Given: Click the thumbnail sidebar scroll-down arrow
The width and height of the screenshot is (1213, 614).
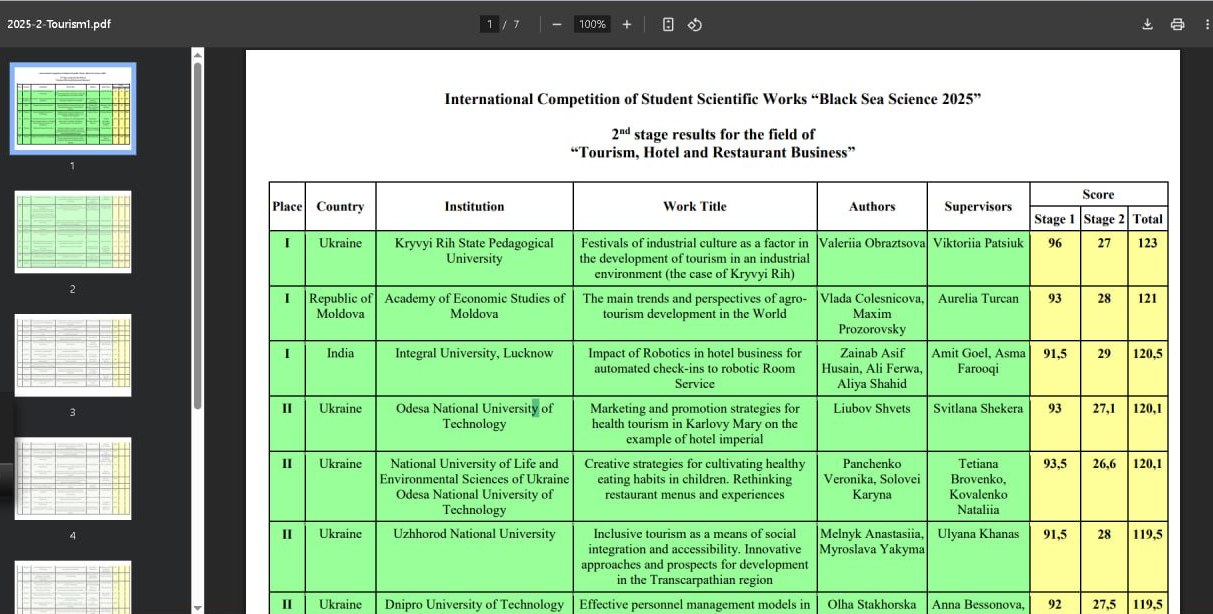Looking at the screenshot, I should click(197, 607).
